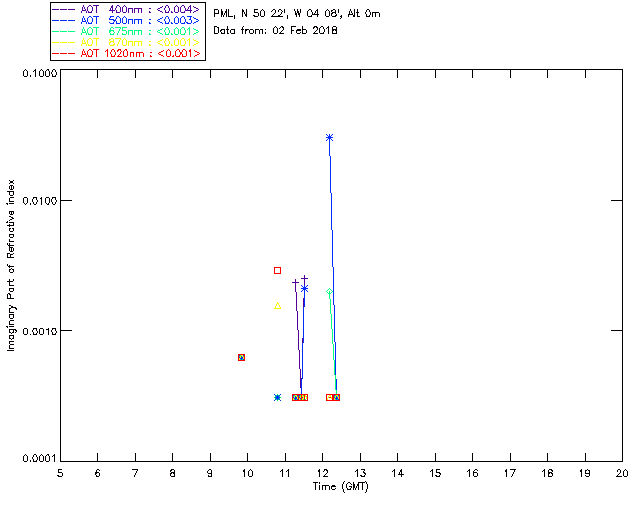This screenshot has width=640, height=512.
Task: Click the AOT 675nm legend entry
Action: point(126,31)
